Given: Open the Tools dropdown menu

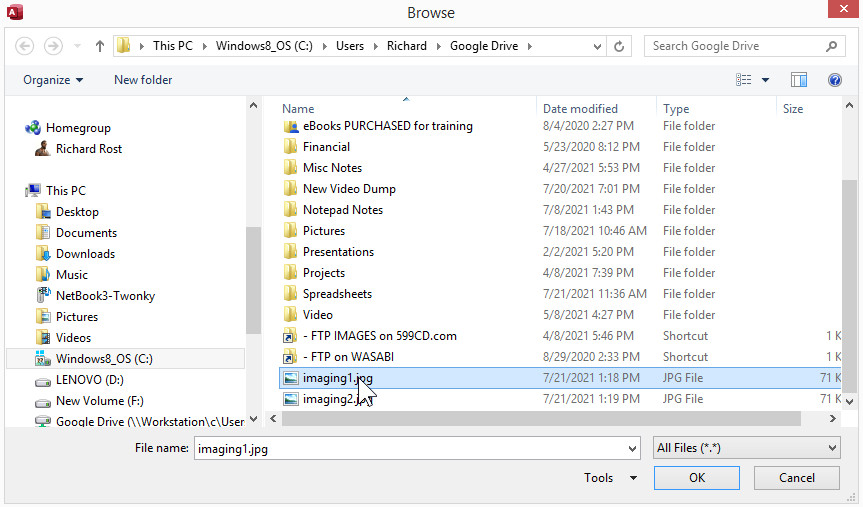Looking at the screenshot, I should 610,478.
